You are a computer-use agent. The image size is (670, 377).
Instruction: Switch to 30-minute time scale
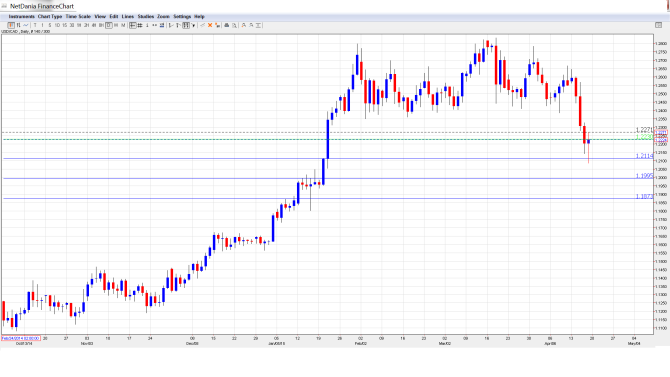click(x=72, y=25)
